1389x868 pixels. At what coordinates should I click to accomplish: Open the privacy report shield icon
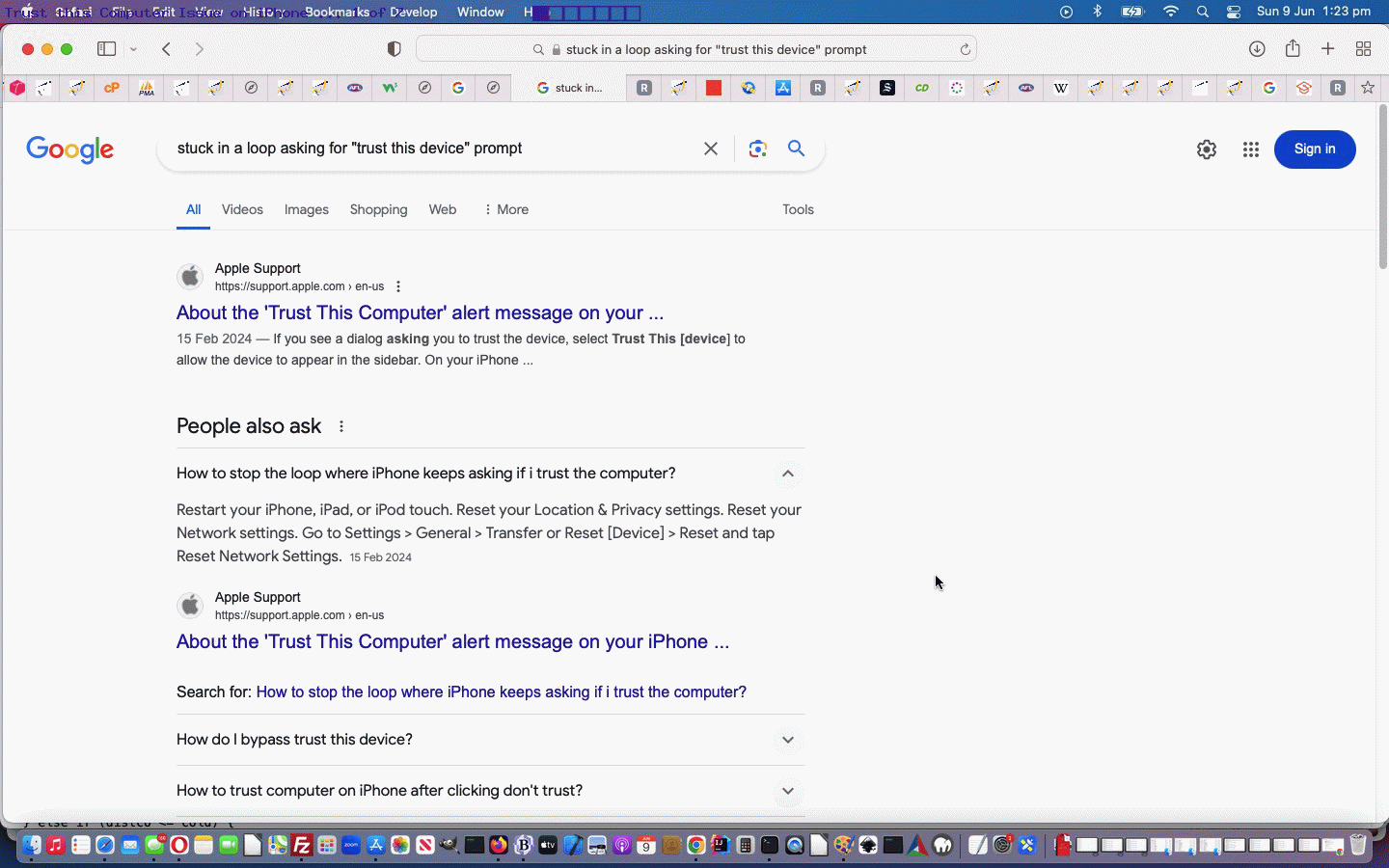click(x=394, y=49)
